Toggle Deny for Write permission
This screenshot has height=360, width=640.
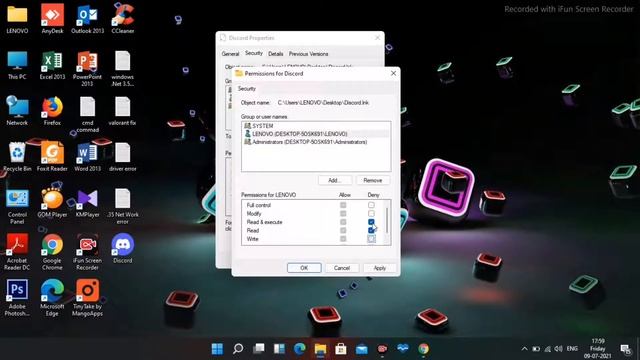[x=371, y=239]
